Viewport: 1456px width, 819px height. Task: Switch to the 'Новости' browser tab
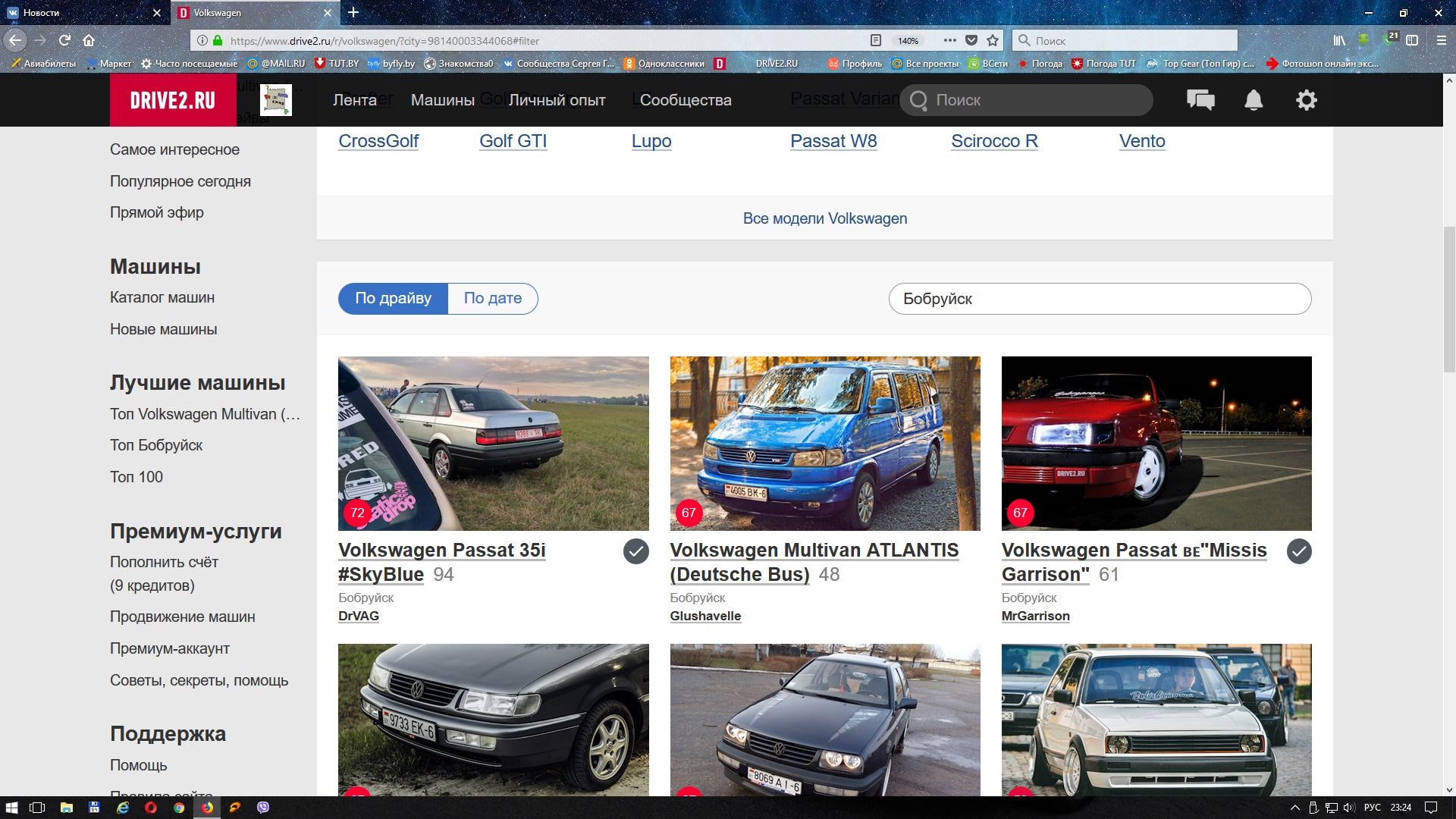pos(83,13)
